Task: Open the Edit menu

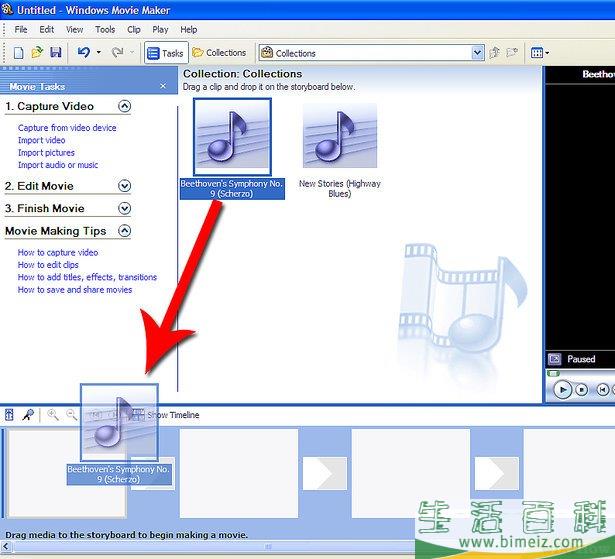Action: click(47, 29)
